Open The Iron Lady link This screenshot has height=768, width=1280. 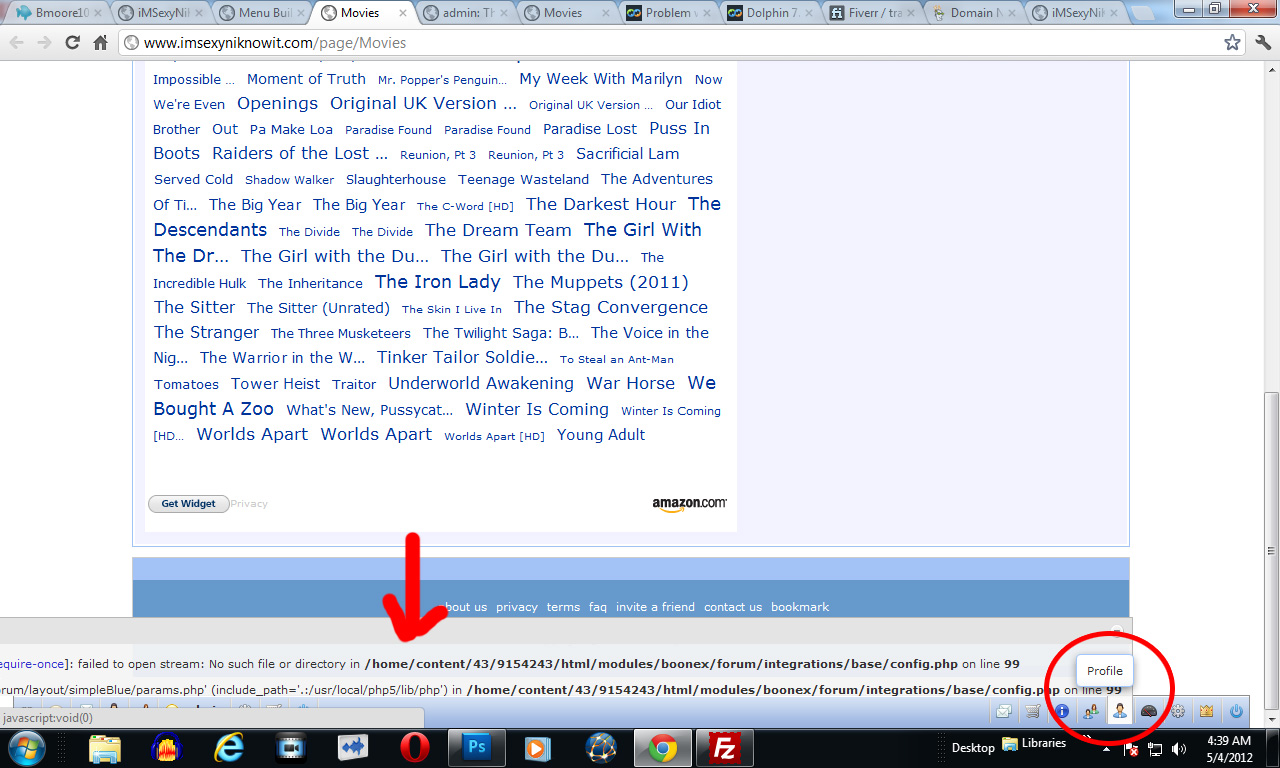coord(438,282)
